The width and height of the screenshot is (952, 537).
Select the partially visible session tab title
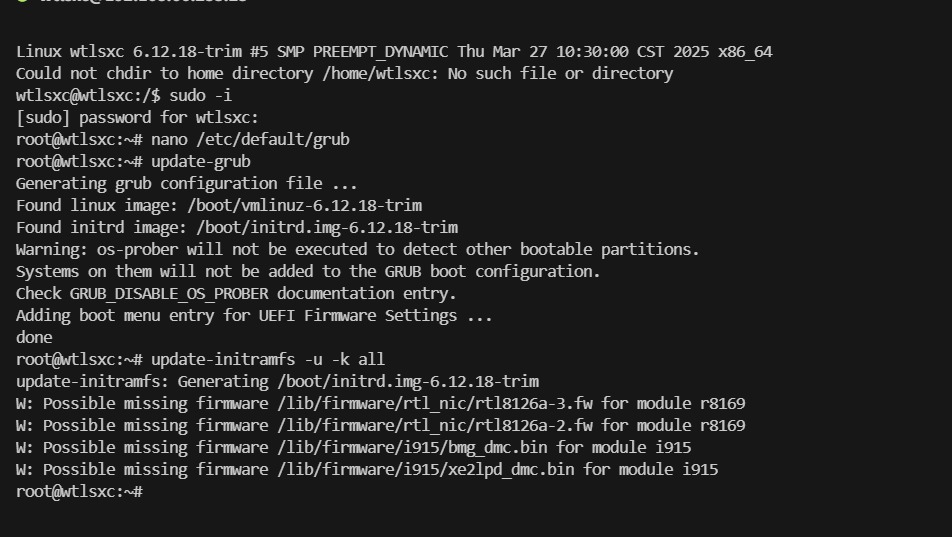(143, 1)
